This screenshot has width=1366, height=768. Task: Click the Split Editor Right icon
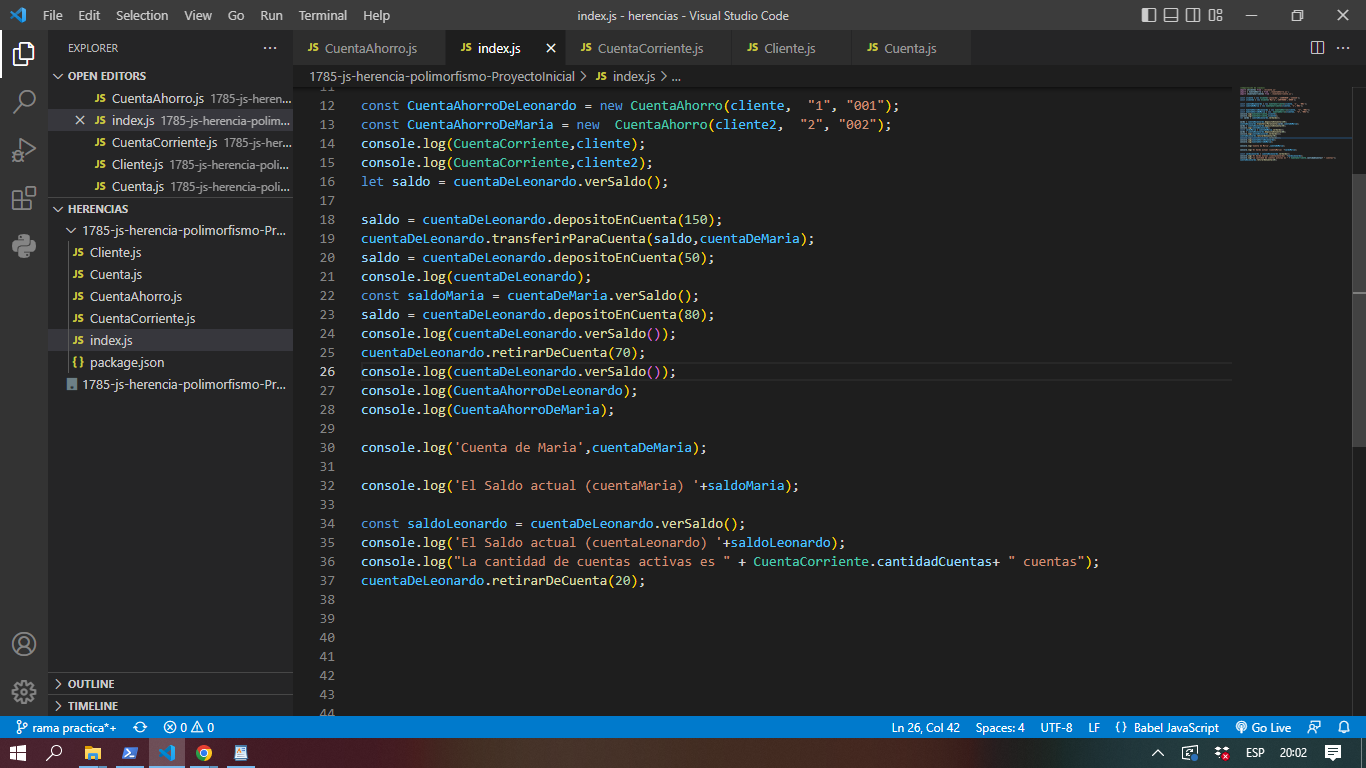tap(1317, 48)
